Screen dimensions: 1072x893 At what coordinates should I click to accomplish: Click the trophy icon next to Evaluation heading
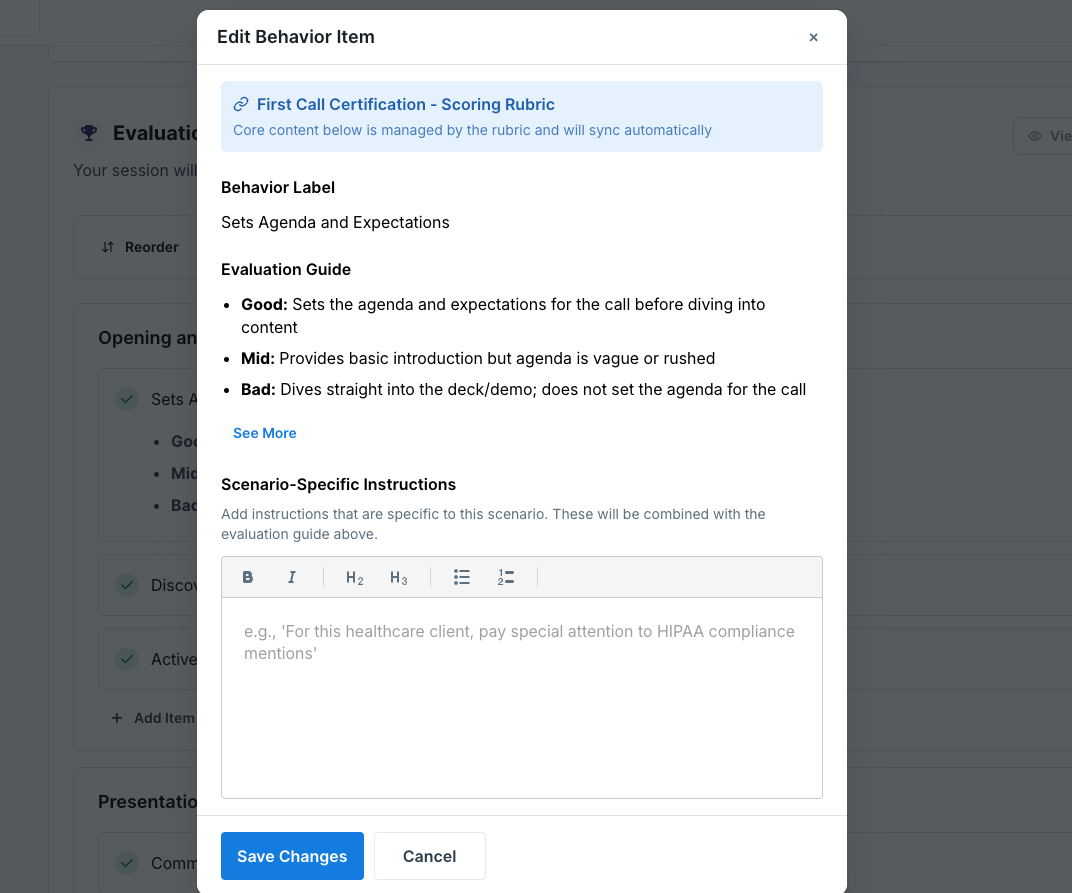pos(89,133)
